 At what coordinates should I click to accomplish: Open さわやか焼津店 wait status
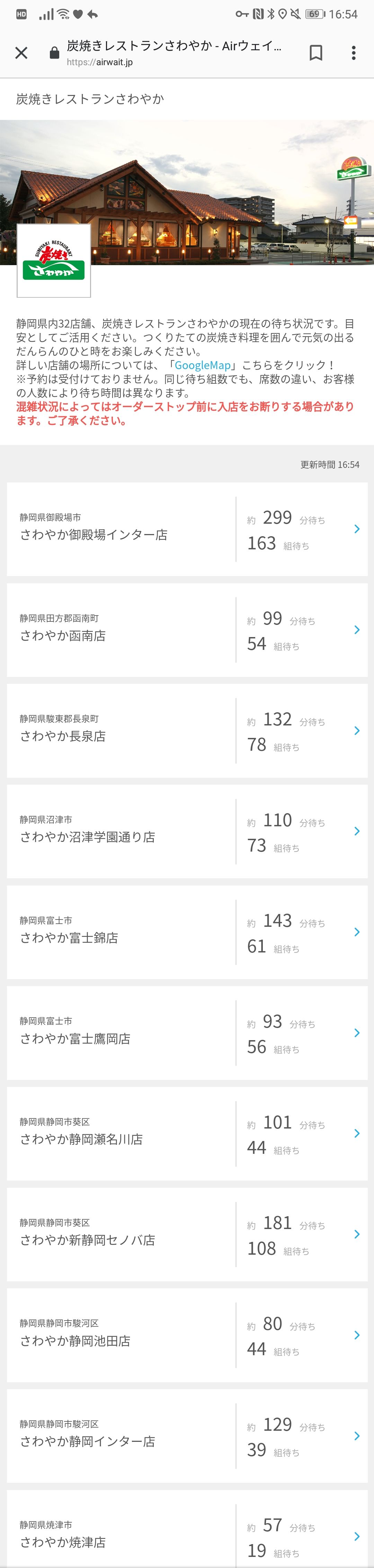click(187, 1528)
